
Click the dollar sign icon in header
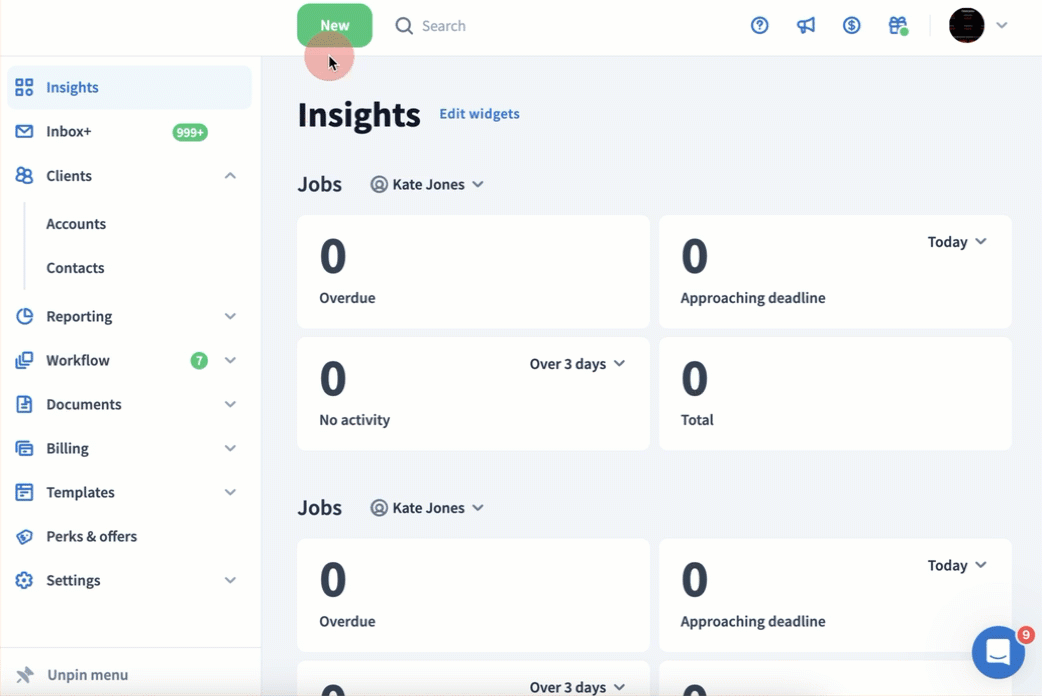coord(851,26)
